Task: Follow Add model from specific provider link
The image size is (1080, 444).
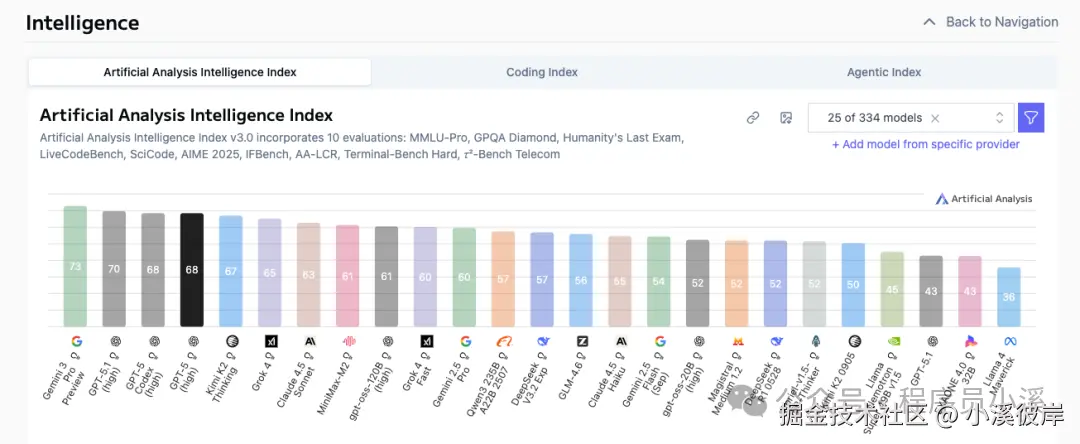Action: point(926,145)
